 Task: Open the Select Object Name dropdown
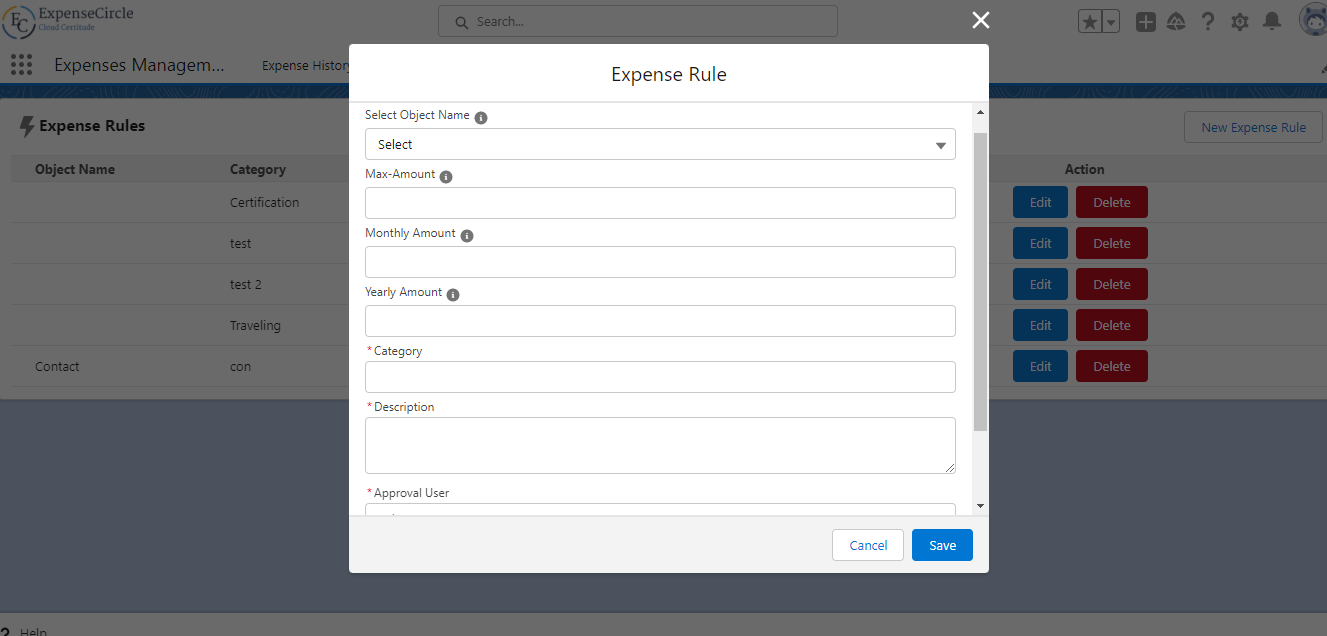click(x=660, y=144)
